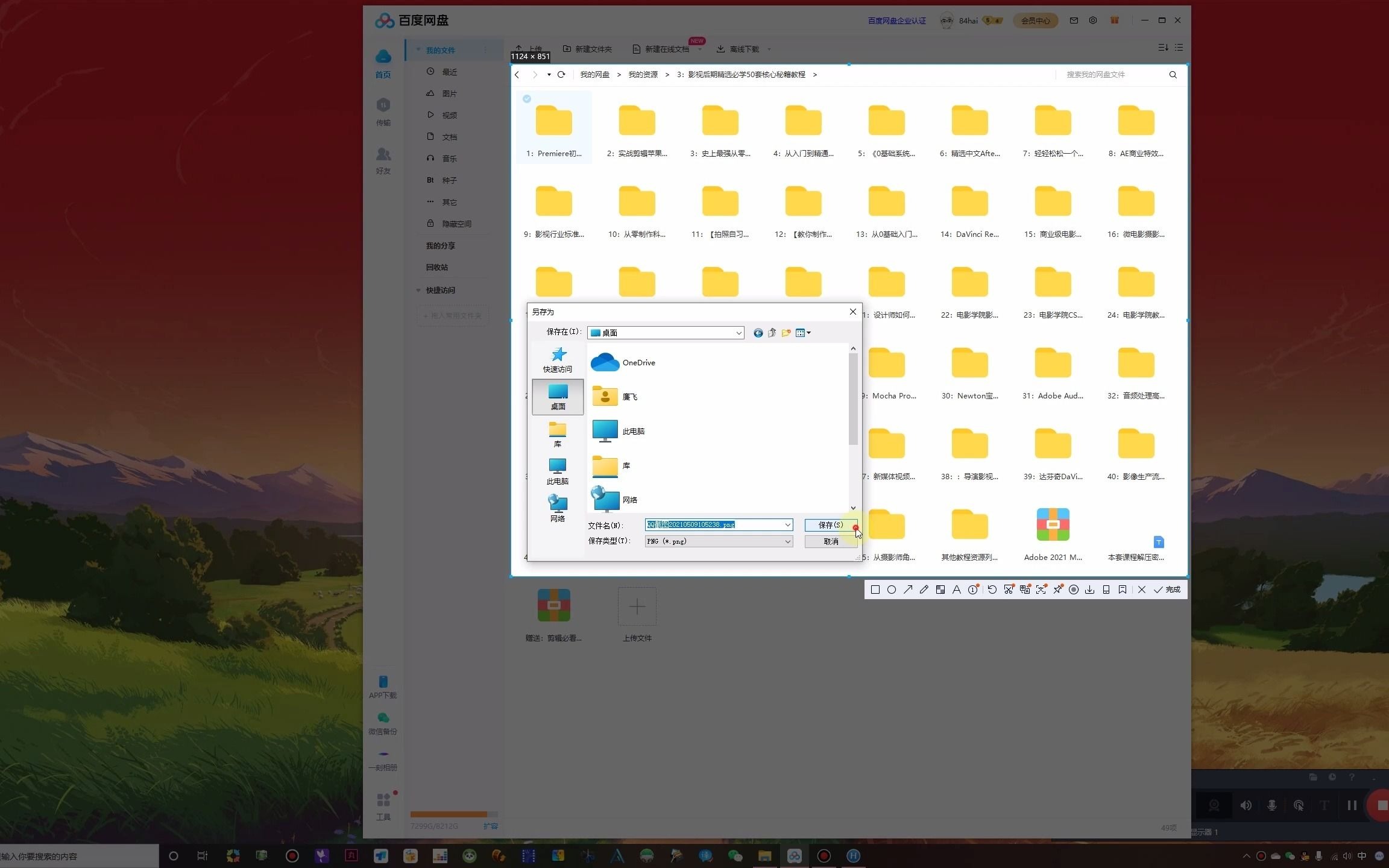Open the 传输 tab in Baidu Netdisk

point(383,112)
